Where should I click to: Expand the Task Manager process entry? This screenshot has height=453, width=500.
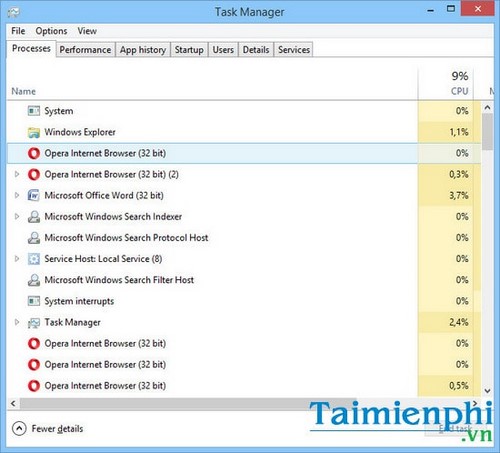[17, 322]
